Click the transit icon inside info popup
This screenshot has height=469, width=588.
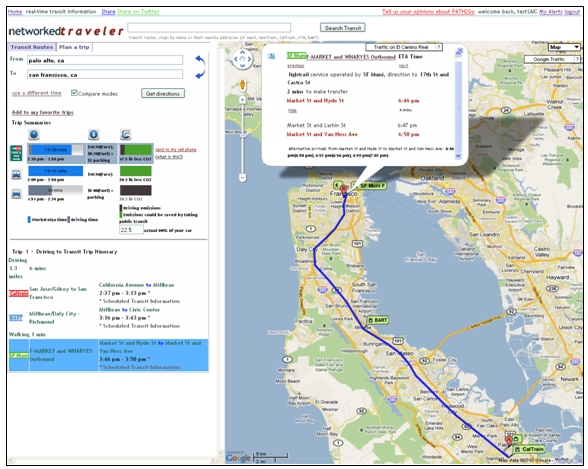(x=271, y=57)
